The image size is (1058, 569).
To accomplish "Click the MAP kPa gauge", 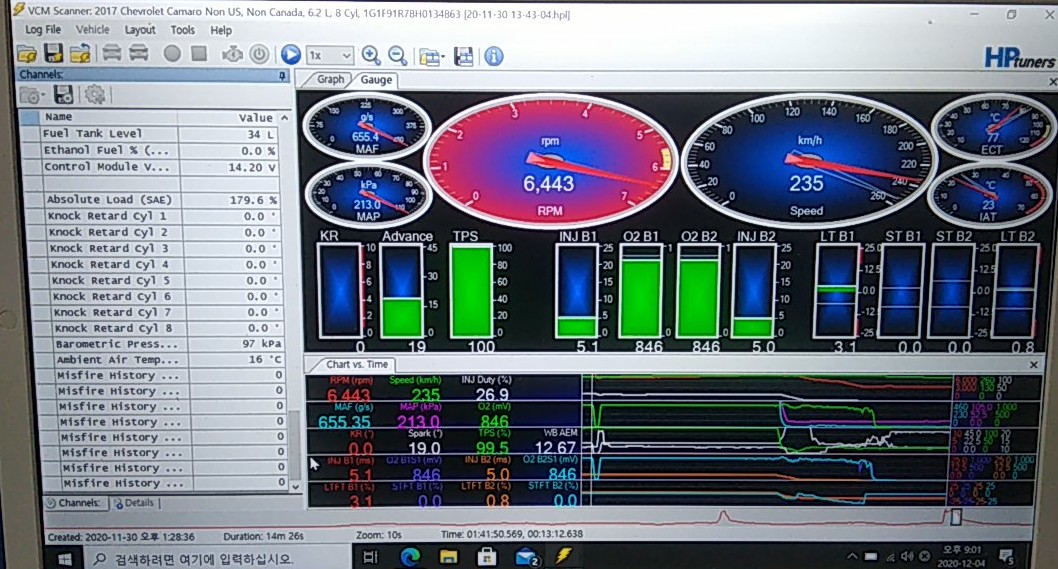I will point(367,193).
